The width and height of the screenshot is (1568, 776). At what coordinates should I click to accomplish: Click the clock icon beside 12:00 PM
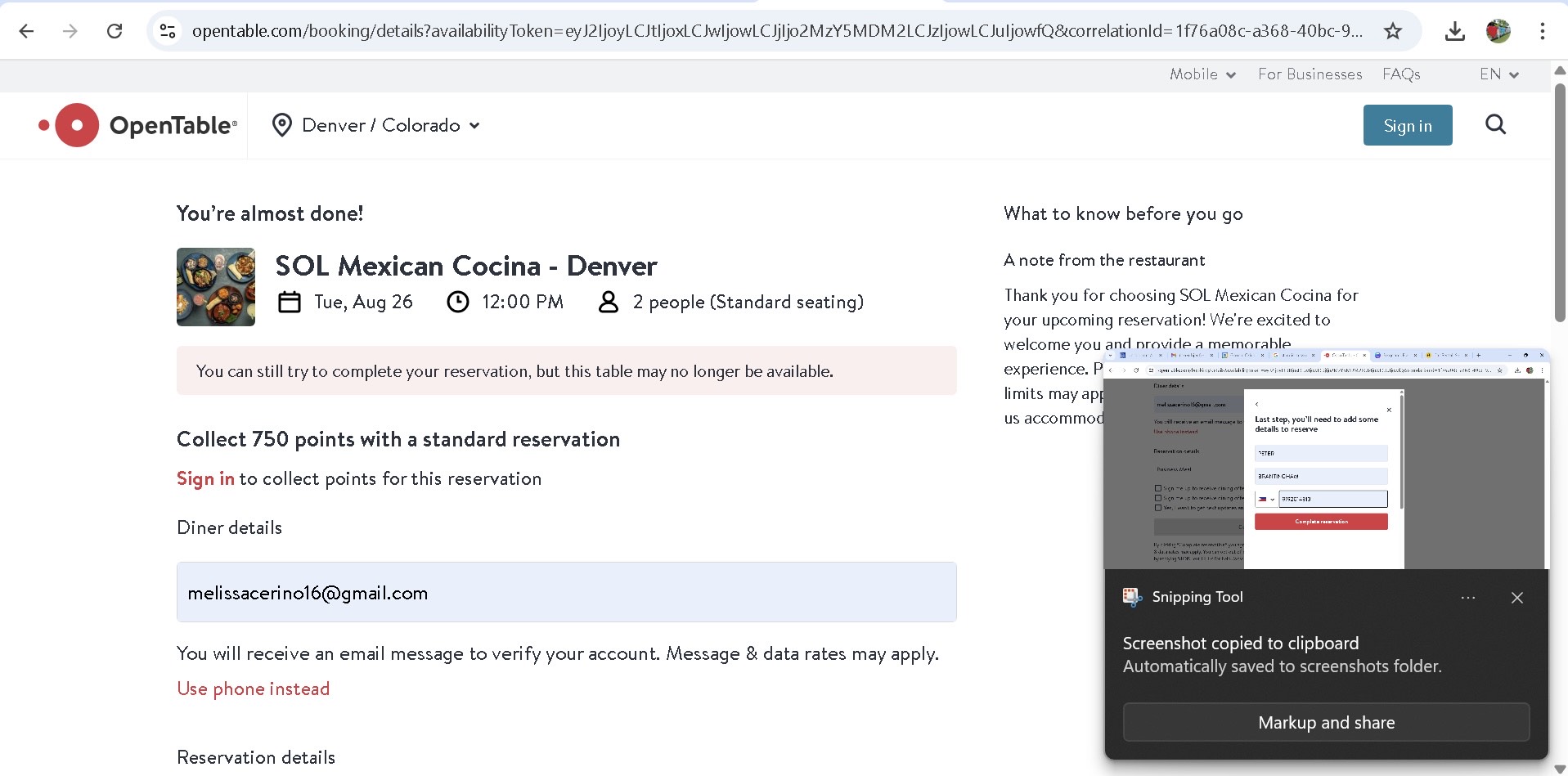(x=458, y=303)
